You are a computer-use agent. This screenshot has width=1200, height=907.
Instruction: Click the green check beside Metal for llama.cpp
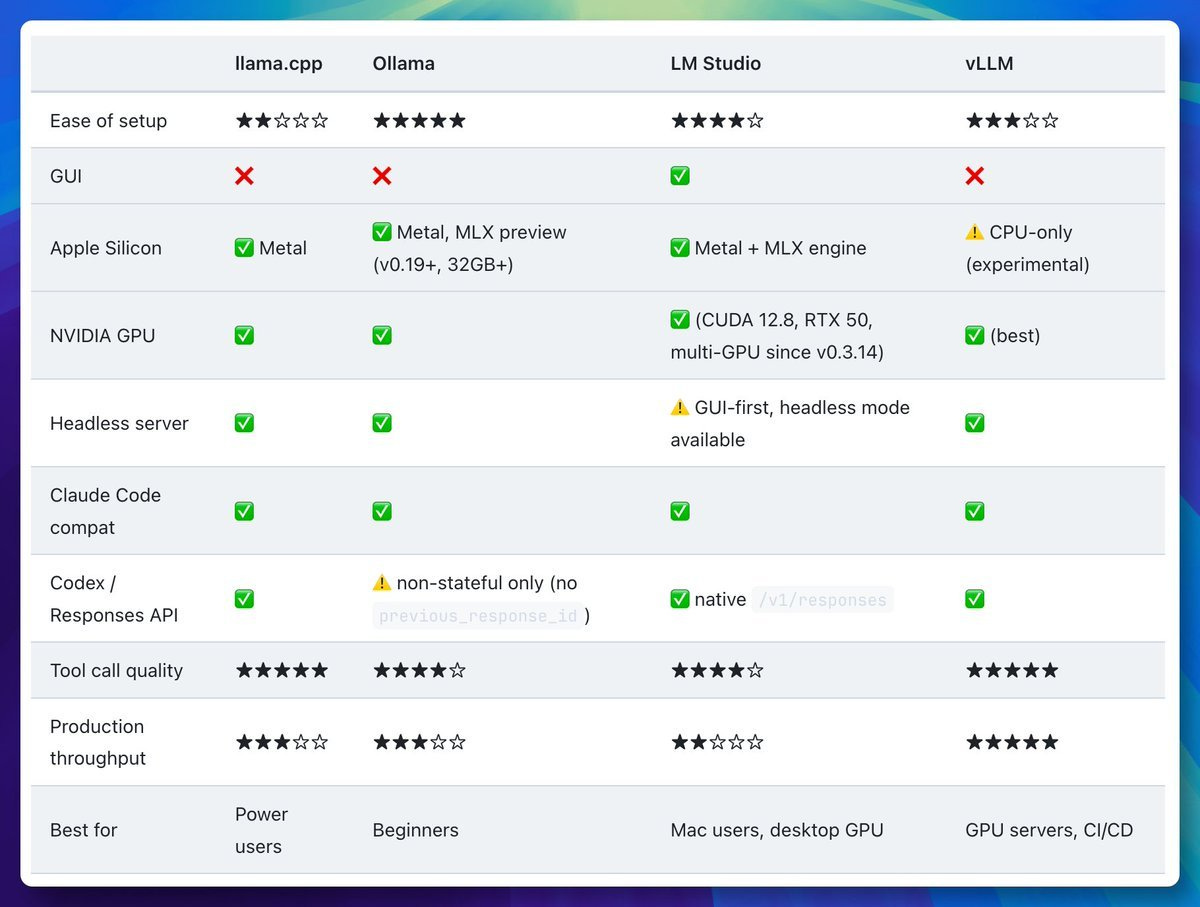click(x=244, y=248)
